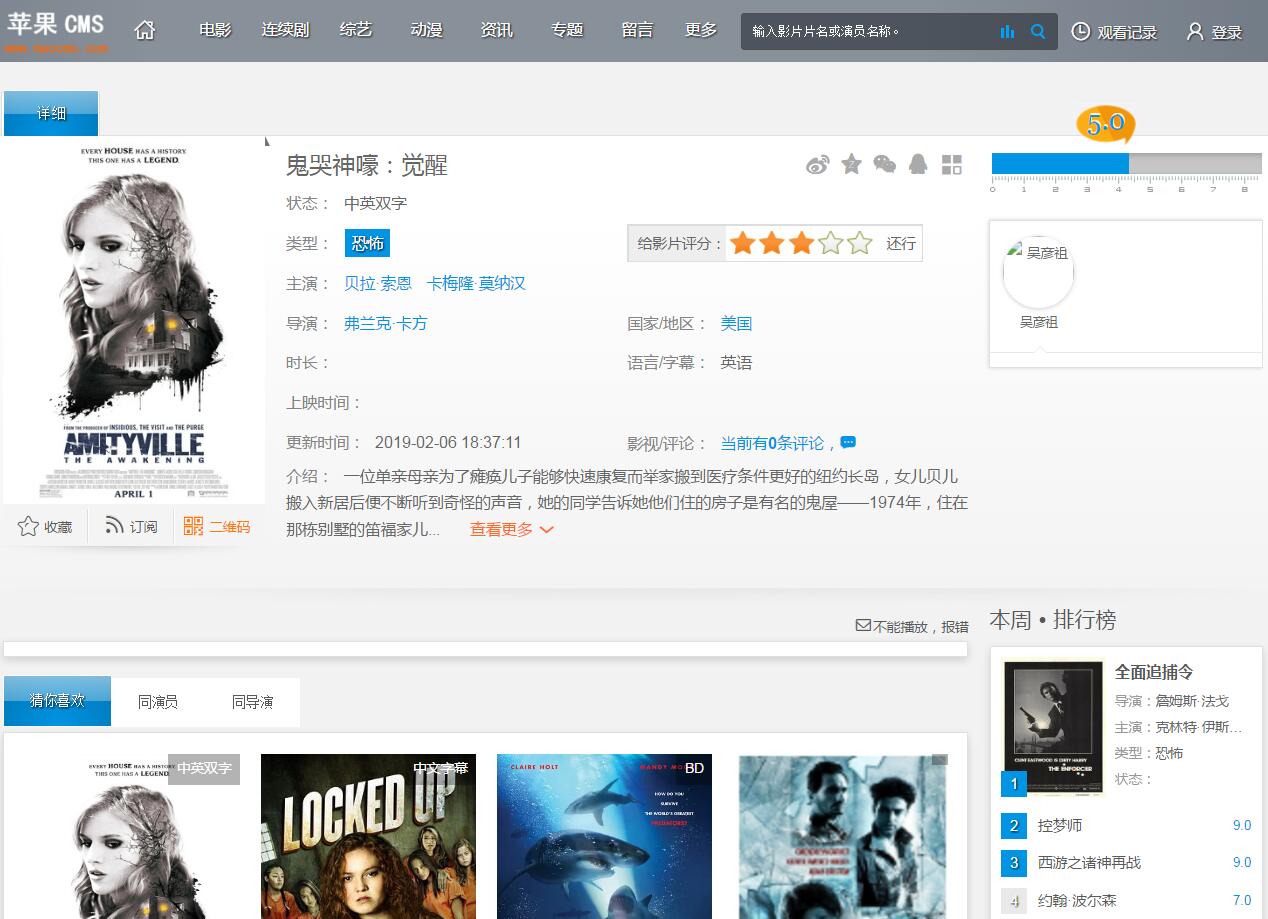Open 综艺 in the top navigation
Image resolution: width=1268 pixels, height=919 pixels.
coord(355,30)
